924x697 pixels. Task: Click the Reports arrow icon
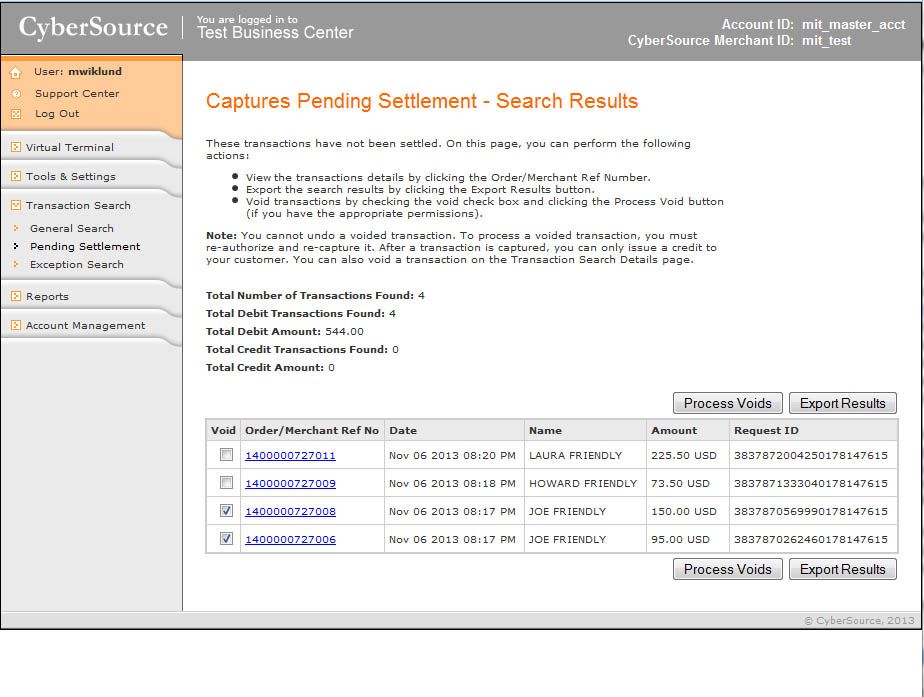coord(16,296)
